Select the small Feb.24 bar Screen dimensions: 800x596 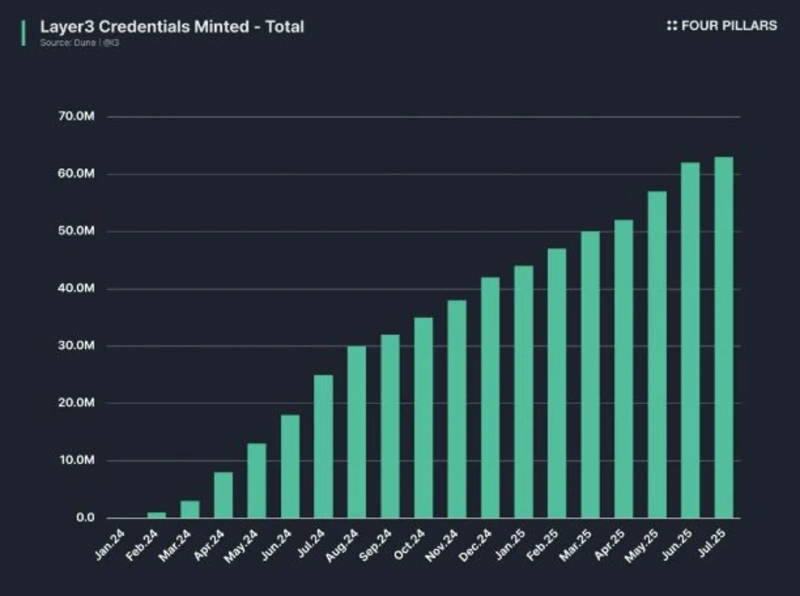click(156, 515)
